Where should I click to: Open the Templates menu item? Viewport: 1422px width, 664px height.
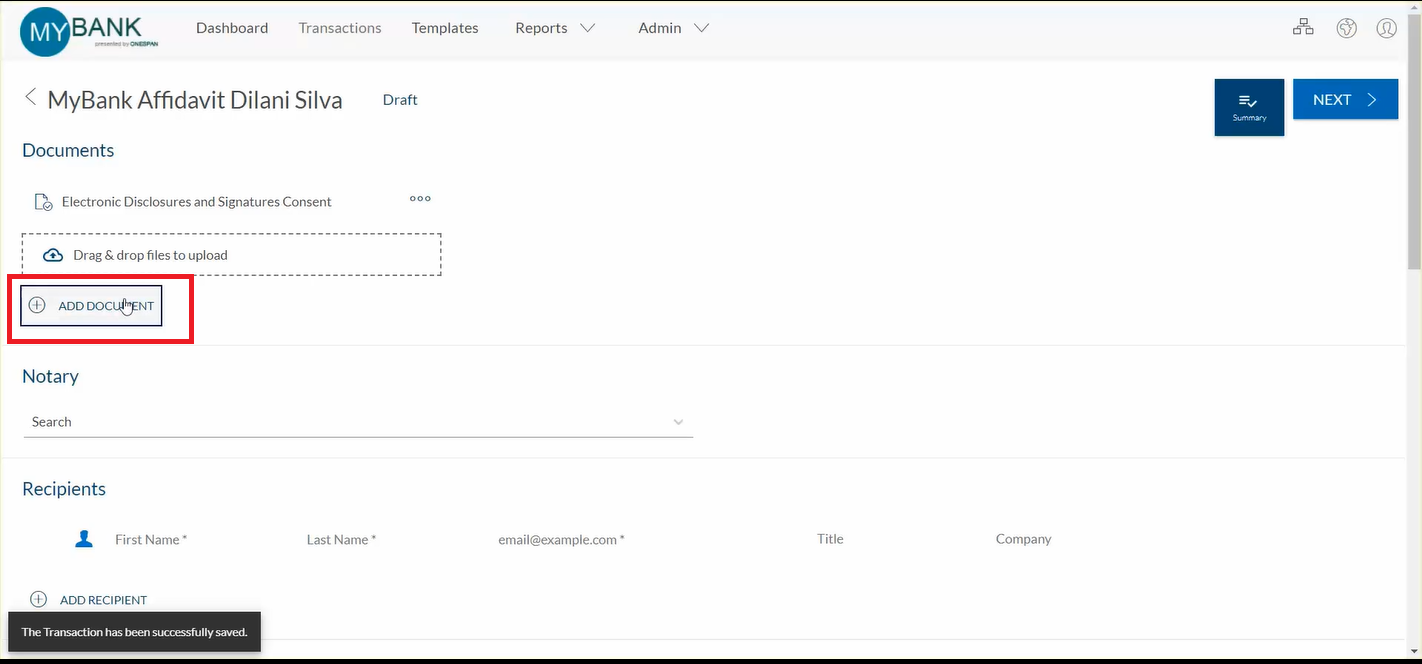click(444, 28)
